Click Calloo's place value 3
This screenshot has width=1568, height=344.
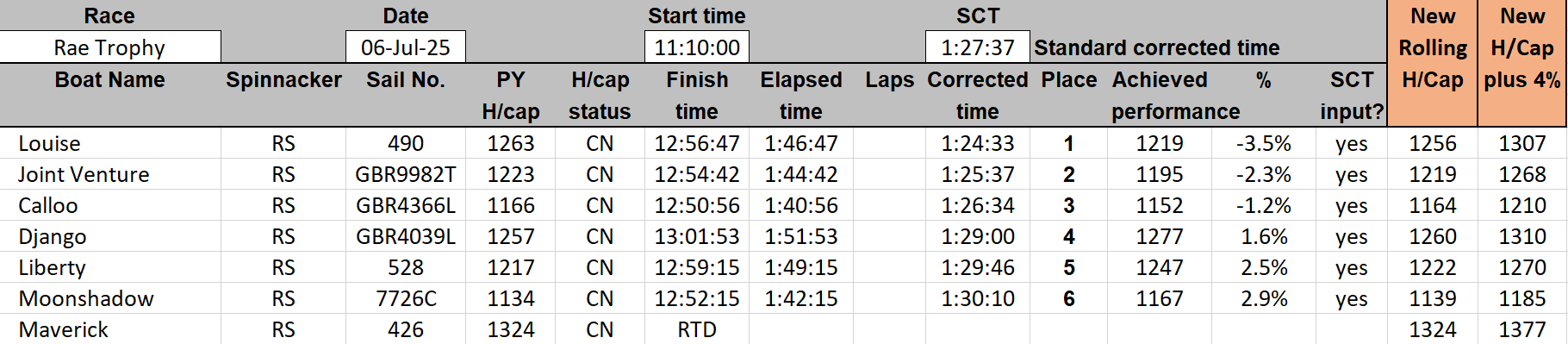(x=1068, y=205)
